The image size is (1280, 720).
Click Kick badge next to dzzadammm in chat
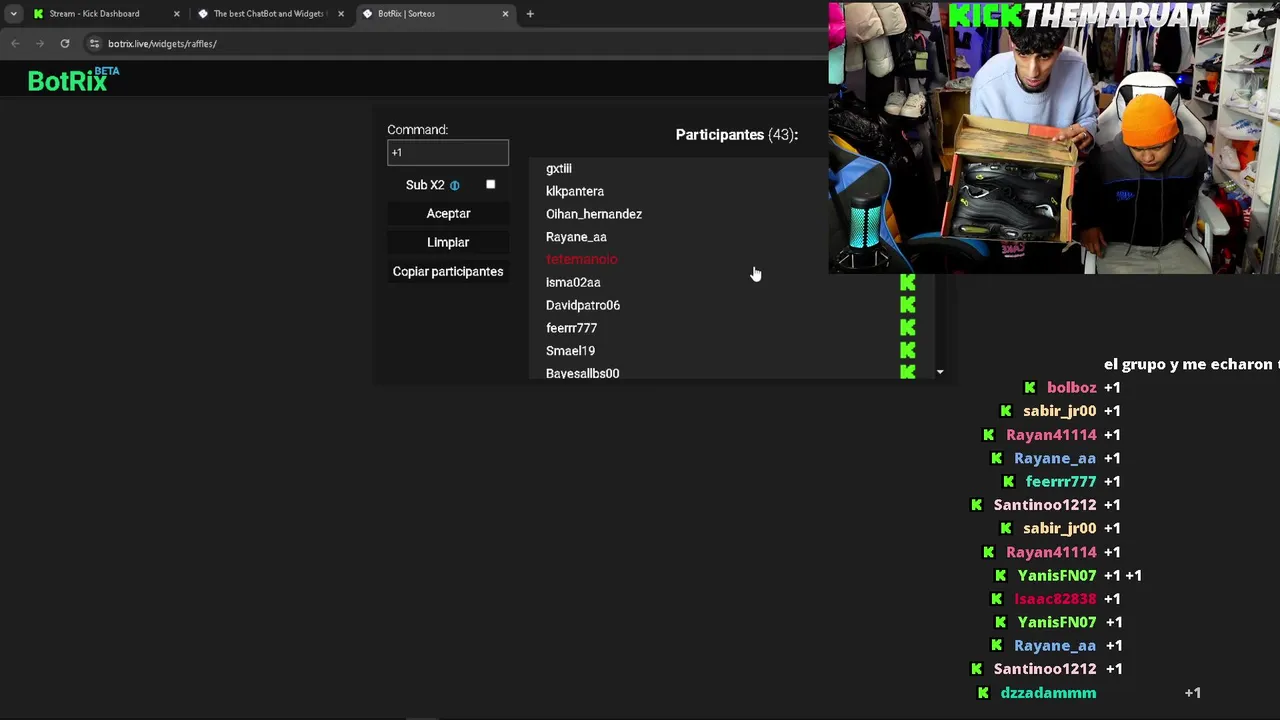983,693
